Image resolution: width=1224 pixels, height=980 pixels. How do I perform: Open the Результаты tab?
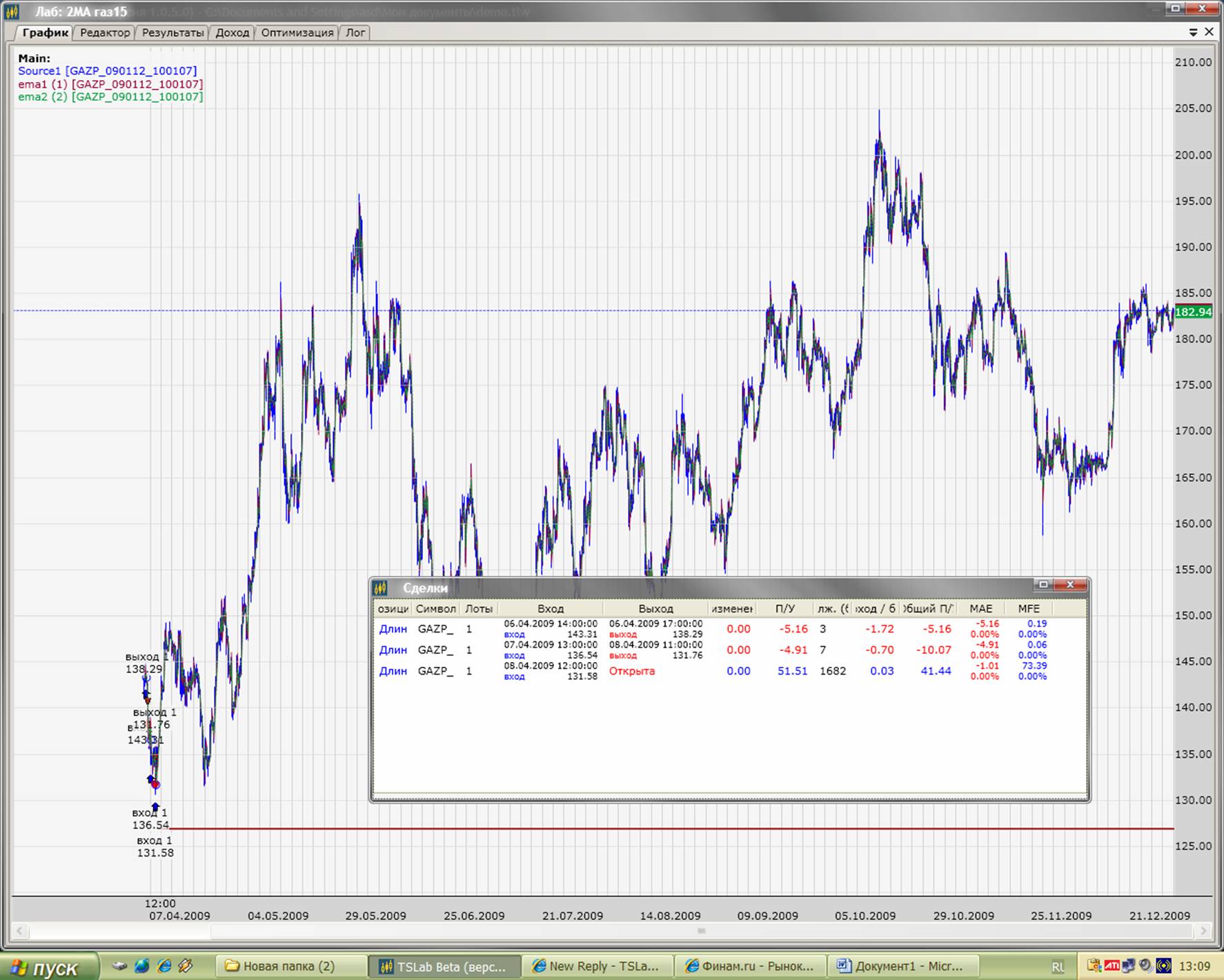point(172,32)
